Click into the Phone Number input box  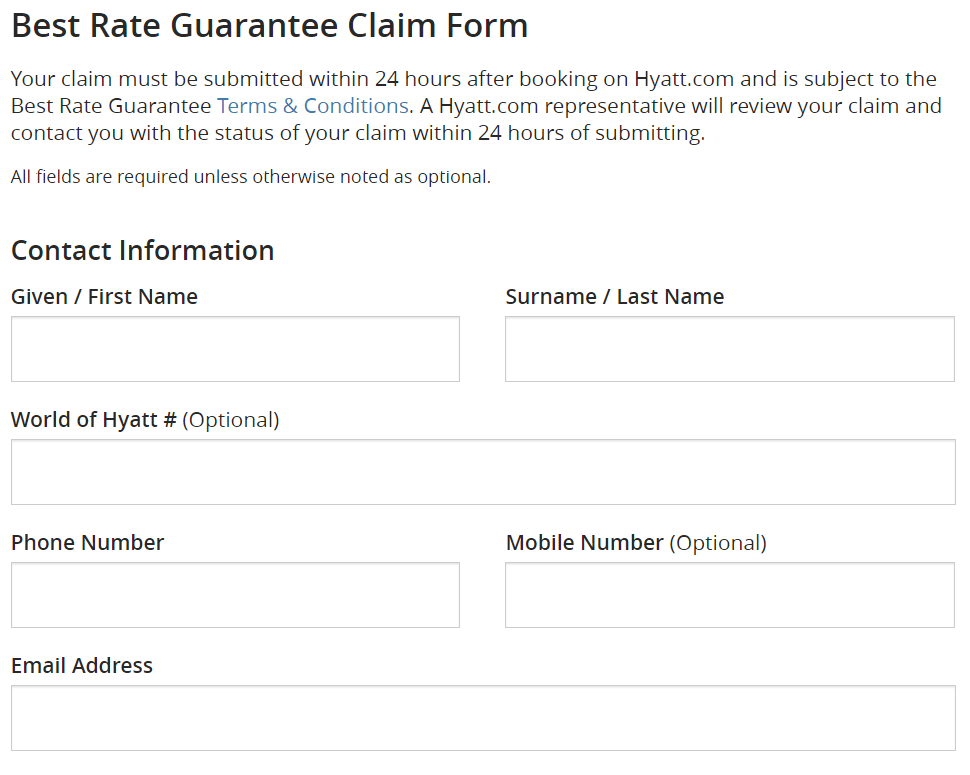[x=235, y=595]
